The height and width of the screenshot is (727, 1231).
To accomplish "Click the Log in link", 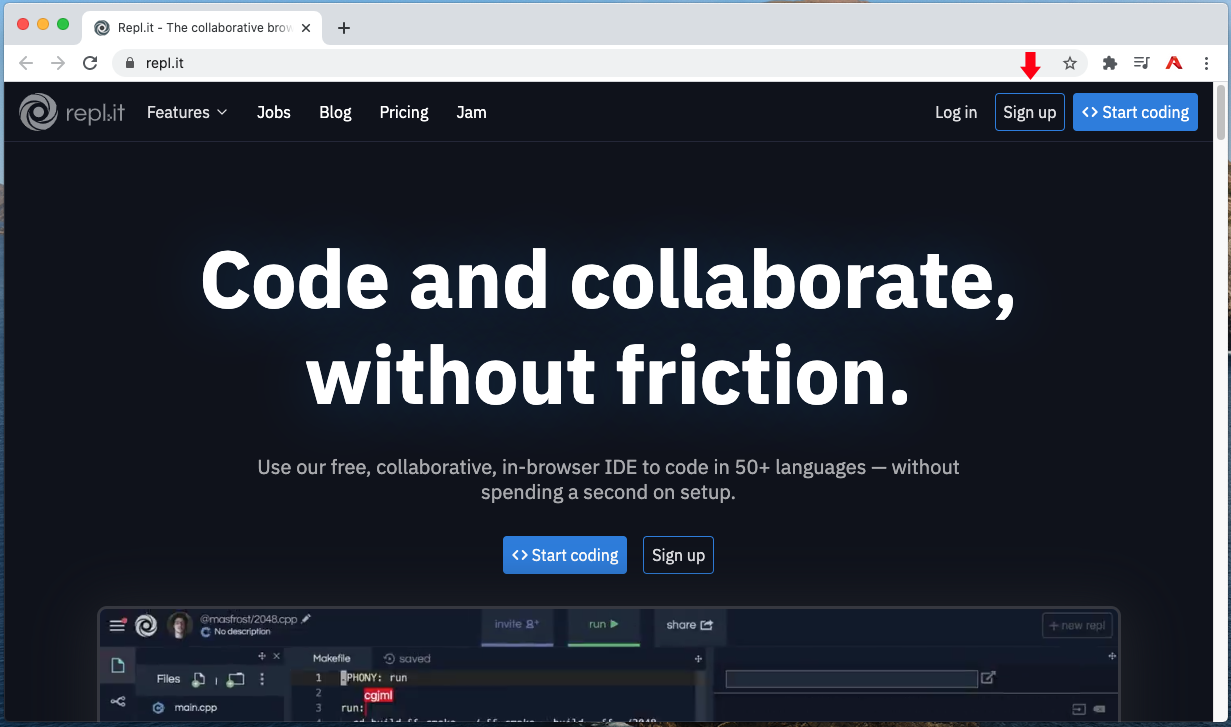I will click(x=956, y=112).
